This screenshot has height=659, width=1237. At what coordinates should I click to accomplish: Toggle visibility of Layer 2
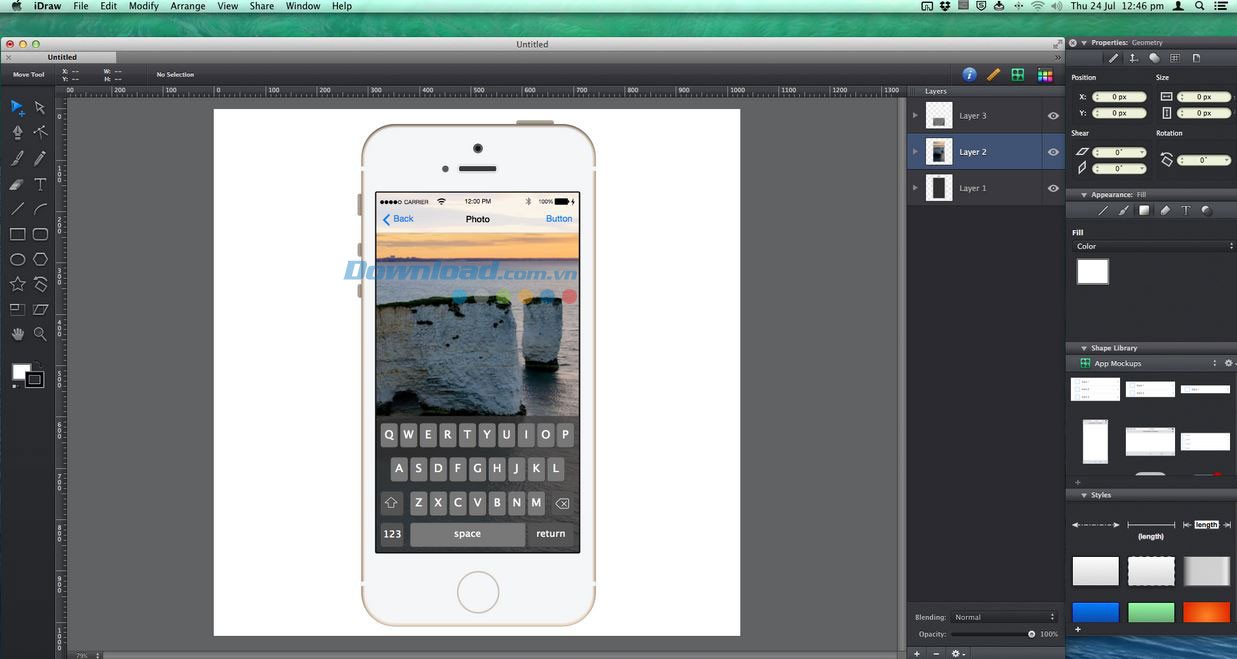pos(1053,152)
